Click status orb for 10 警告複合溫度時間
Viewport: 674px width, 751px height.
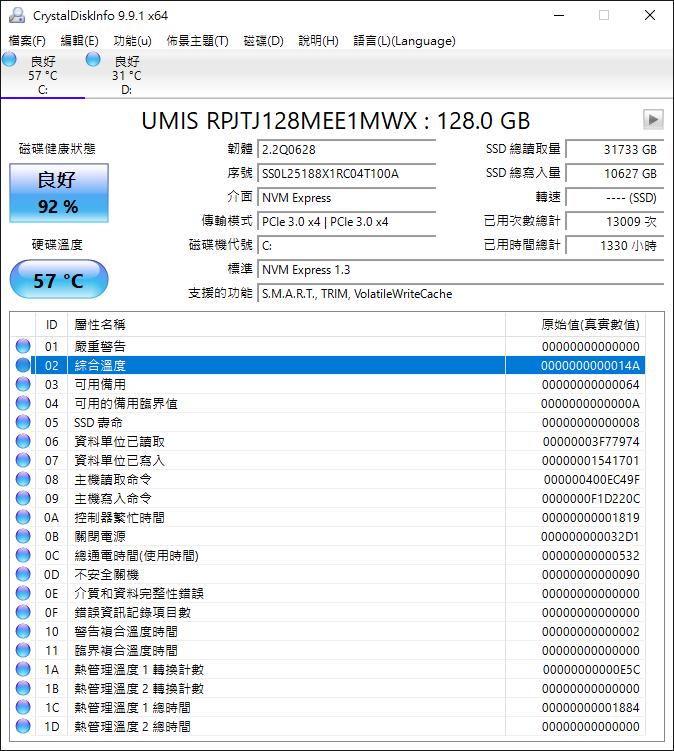(23, 631)
